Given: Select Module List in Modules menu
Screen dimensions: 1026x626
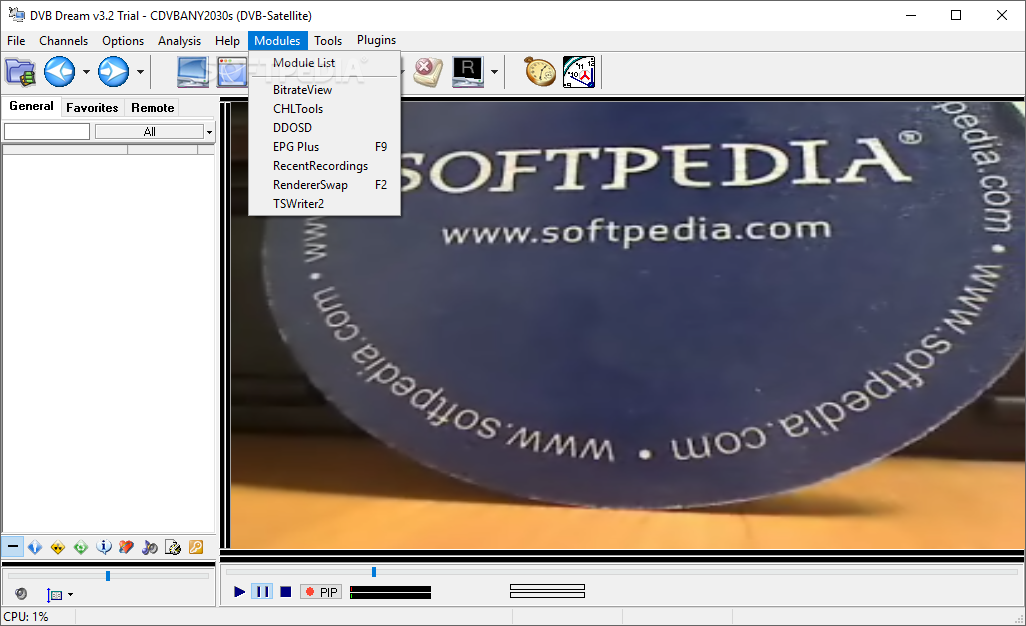Looking at the screenshot, I should point(325,63).
